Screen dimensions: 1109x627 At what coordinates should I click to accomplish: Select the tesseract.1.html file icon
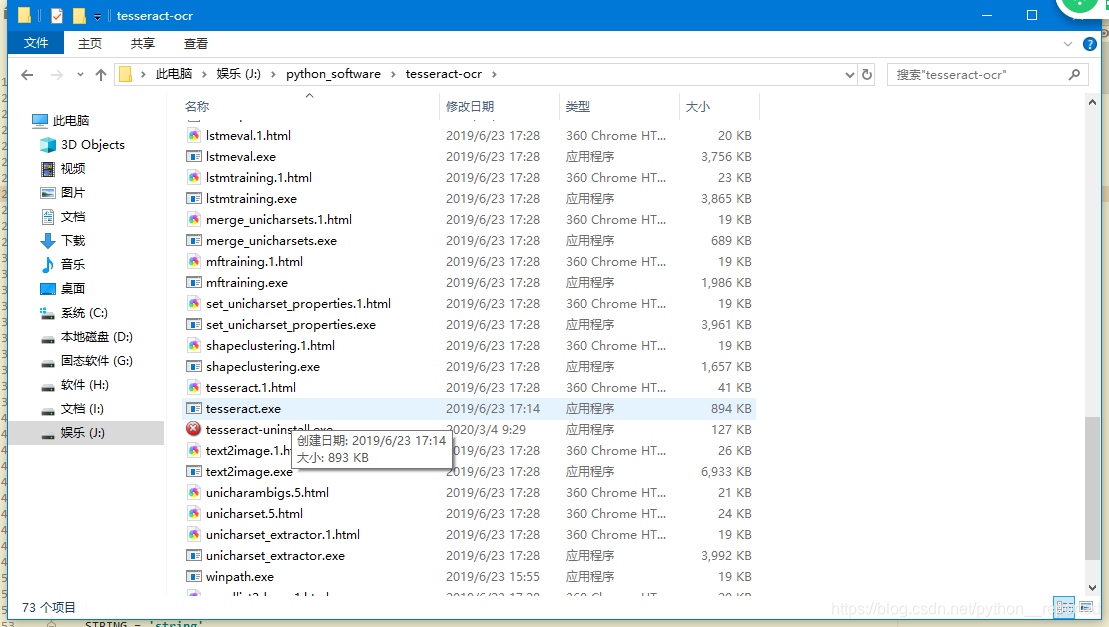[194, 387]
